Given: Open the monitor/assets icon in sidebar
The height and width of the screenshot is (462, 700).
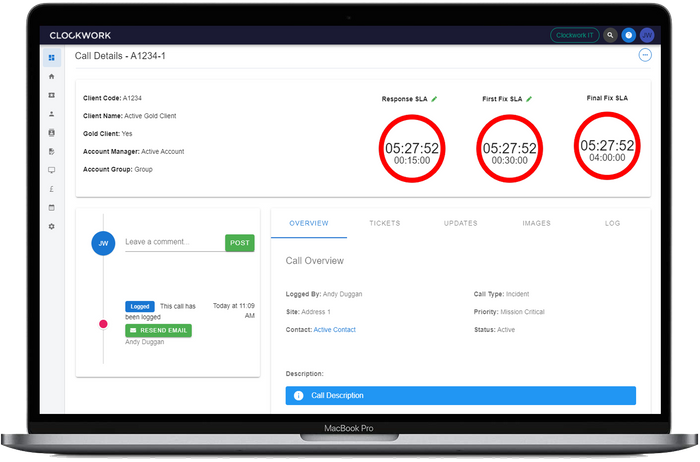Looking at the screenshot, I should (52, 171).
